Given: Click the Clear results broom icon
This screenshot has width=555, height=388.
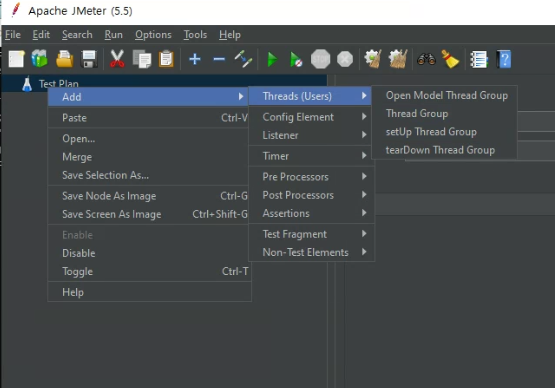Looking at the screenshot, I should [373, 59].
